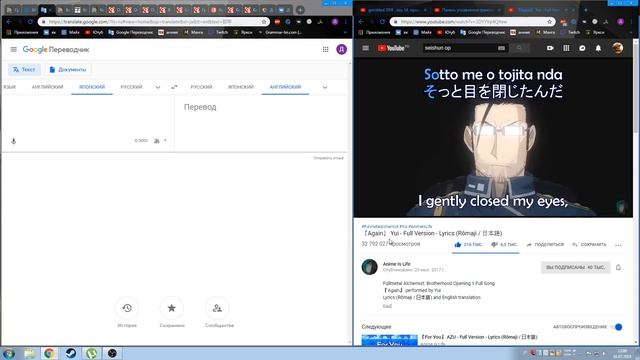
Task: Open Anime Is Life channel avatar
Action: click(369, 267)
